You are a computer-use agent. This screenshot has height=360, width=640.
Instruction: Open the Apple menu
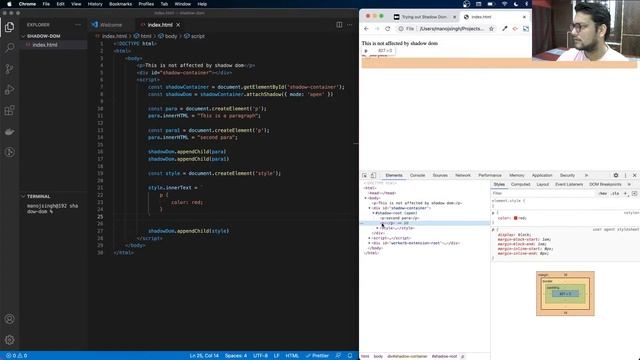pos(9,4)
